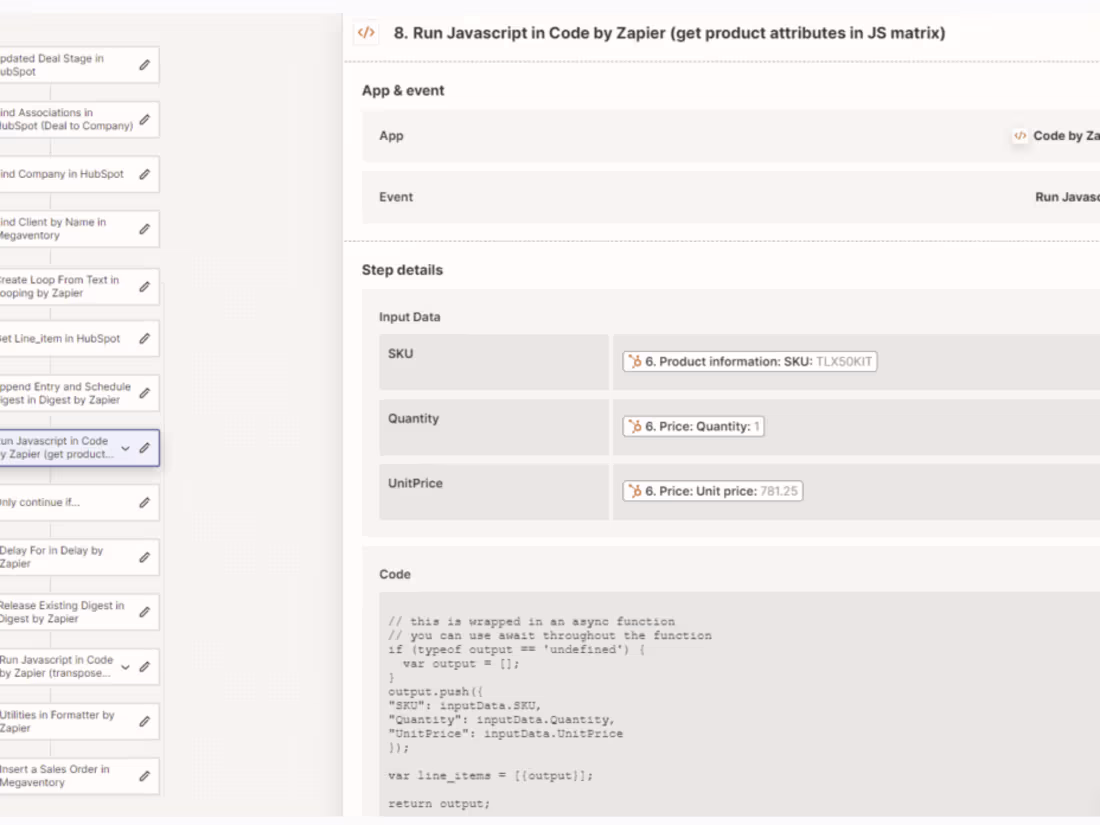
Task: Click the HubSpot icon inside the SKU data pill
Action: [x=633, y=362]
